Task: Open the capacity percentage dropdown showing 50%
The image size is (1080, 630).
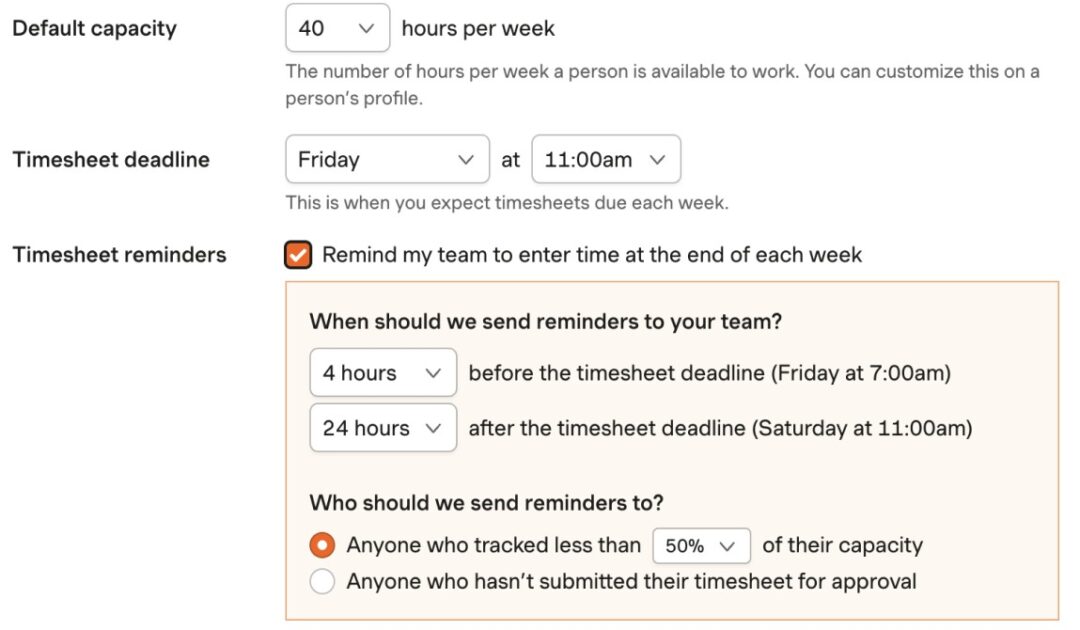Action: (x=701, y=545)
